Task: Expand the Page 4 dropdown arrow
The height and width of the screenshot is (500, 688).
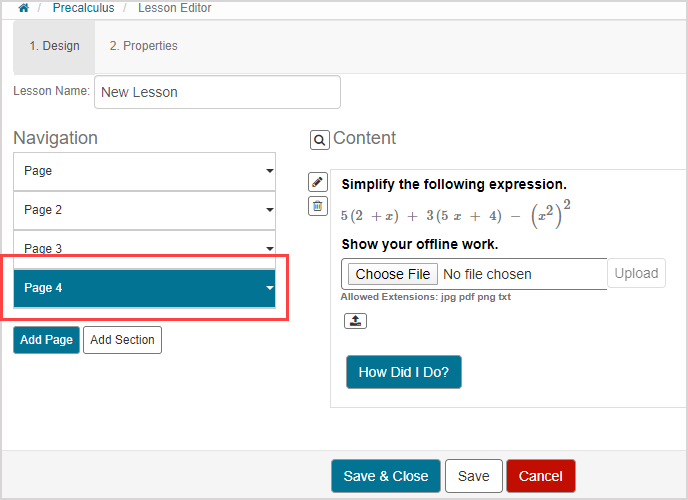Action: click(270, 288)
